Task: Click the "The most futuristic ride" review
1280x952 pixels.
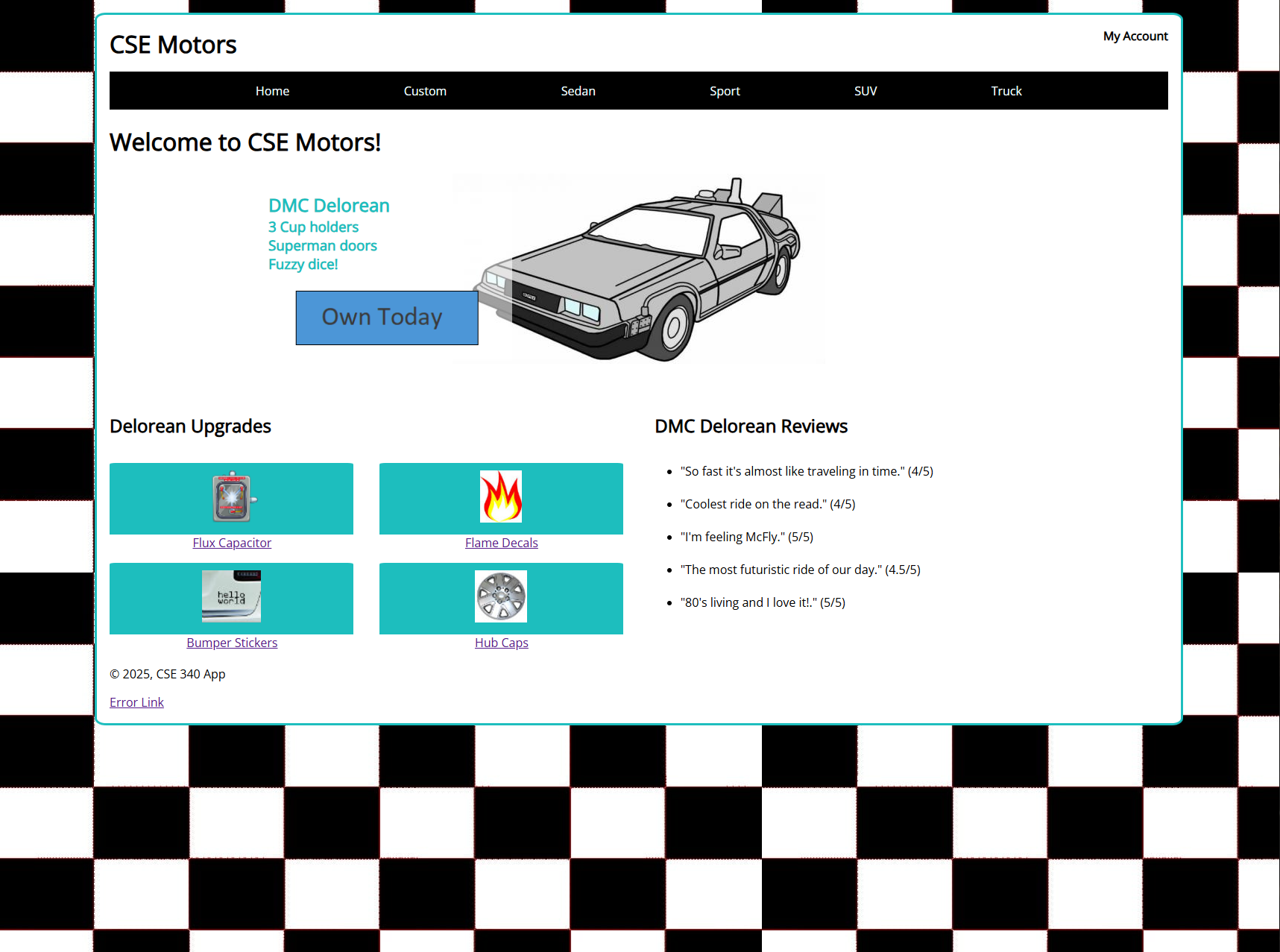Action: (x=800, y=570)
